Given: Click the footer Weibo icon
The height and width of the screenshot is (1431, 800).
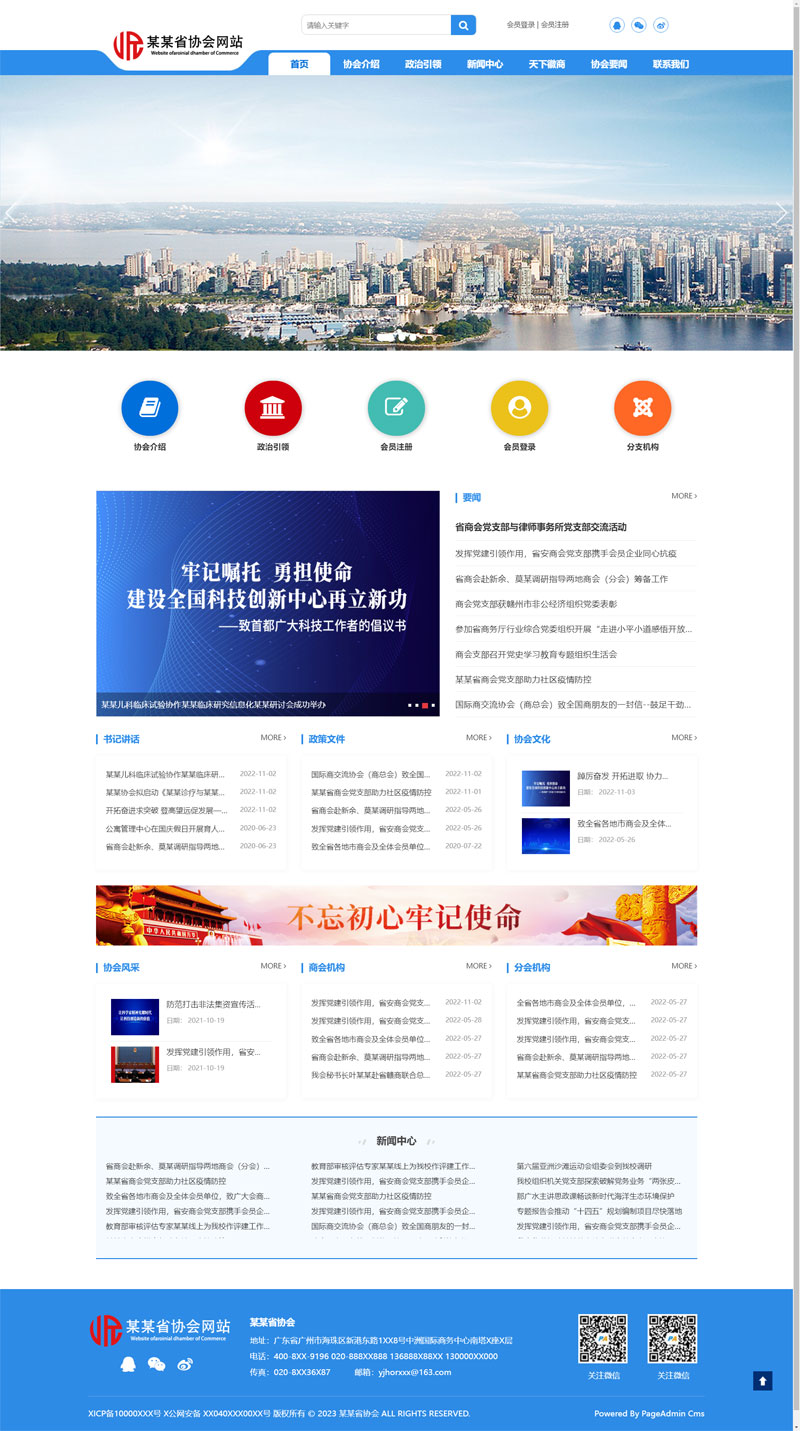Looking at the screenshot, I should (x=184, y=1364).
